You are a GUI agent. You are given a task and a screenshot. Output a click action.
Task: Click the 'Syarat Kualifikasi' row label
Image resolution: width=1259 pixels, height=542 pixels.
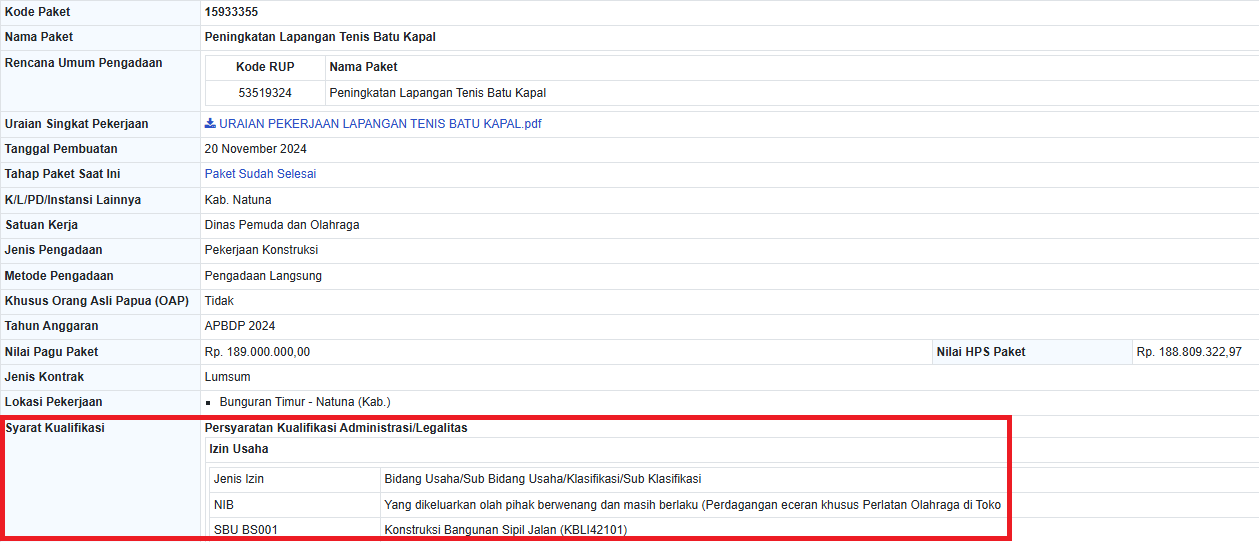pos(55,428)
